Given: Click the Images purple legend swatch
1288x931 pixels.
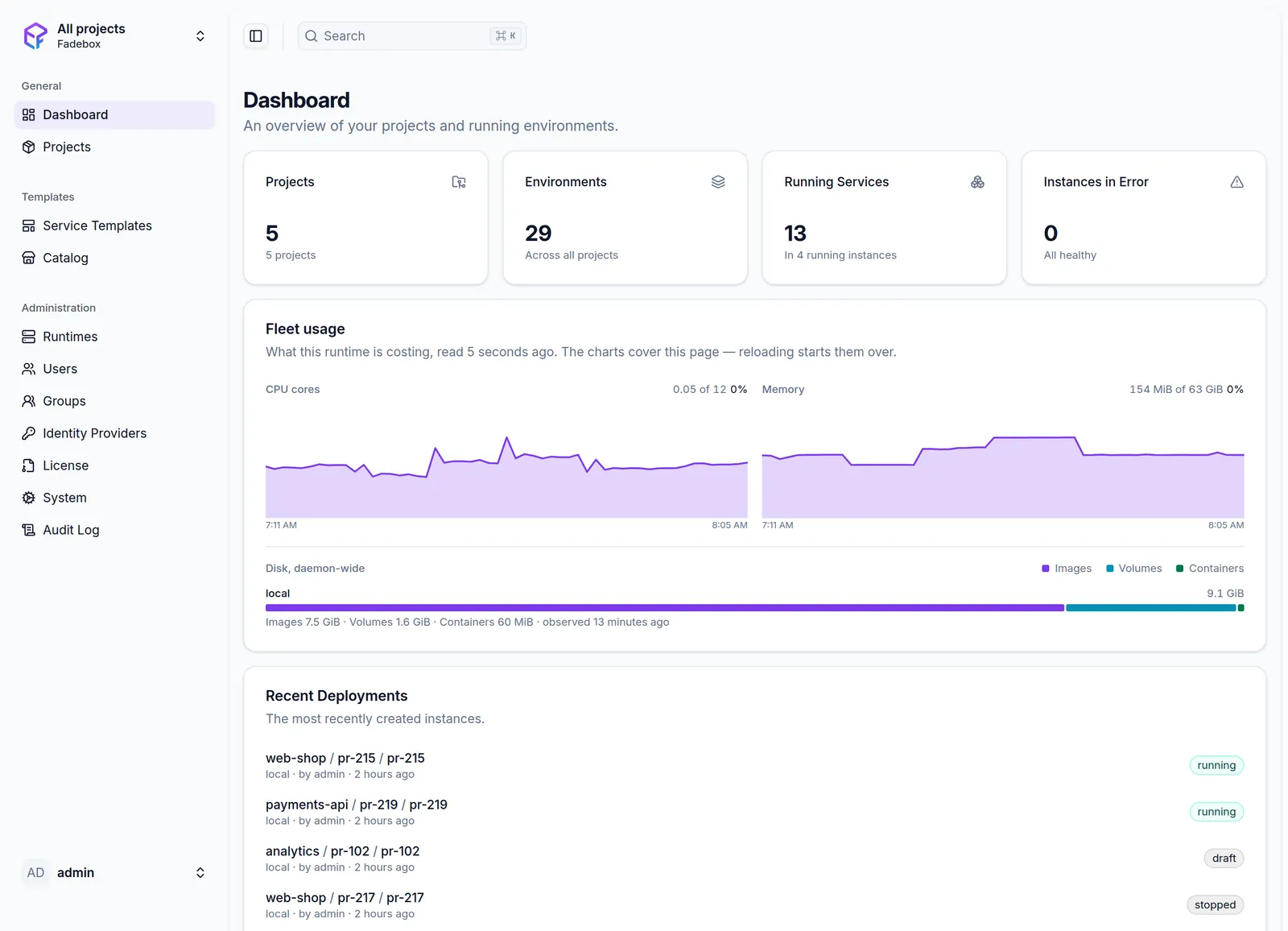Looking at the screenshot, I should (x=1046, y=569).
